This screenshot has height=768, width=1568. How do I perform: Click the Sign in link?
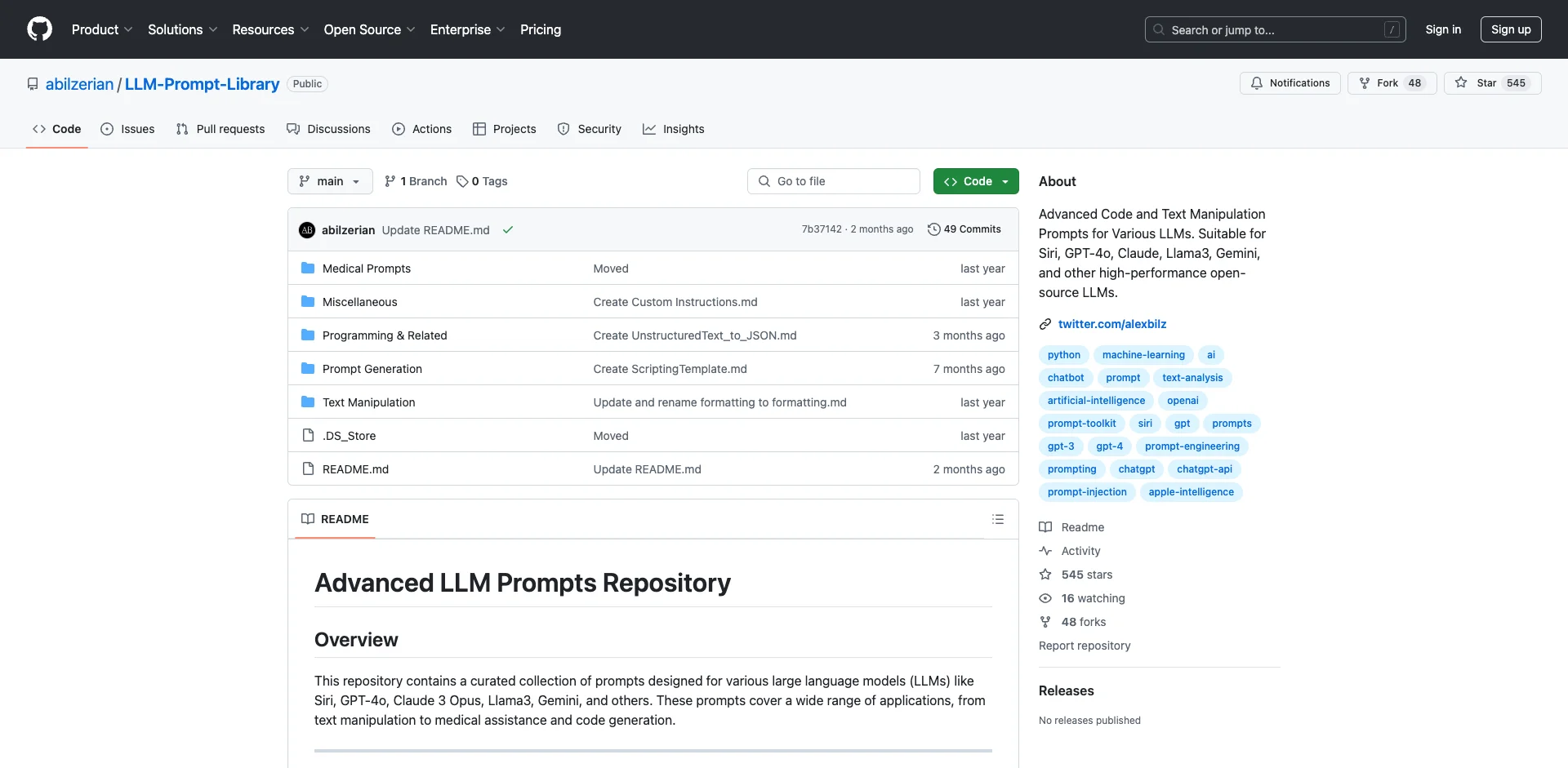(x=1443, y=29)
